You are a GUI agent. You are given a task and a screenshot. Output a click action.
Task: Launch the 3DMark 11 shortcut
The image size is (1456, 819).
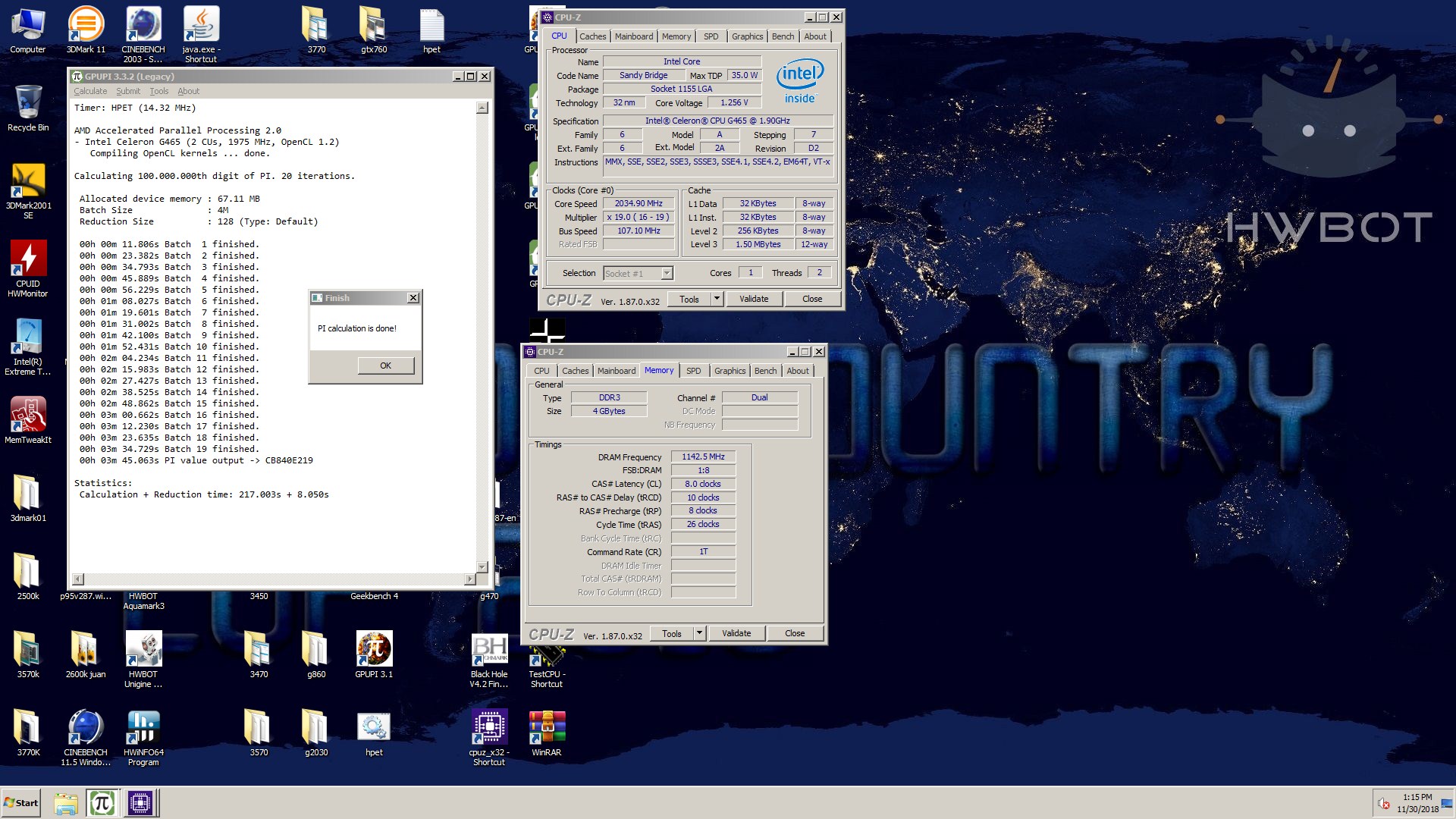pyautogui.click(x=86, y=30)
